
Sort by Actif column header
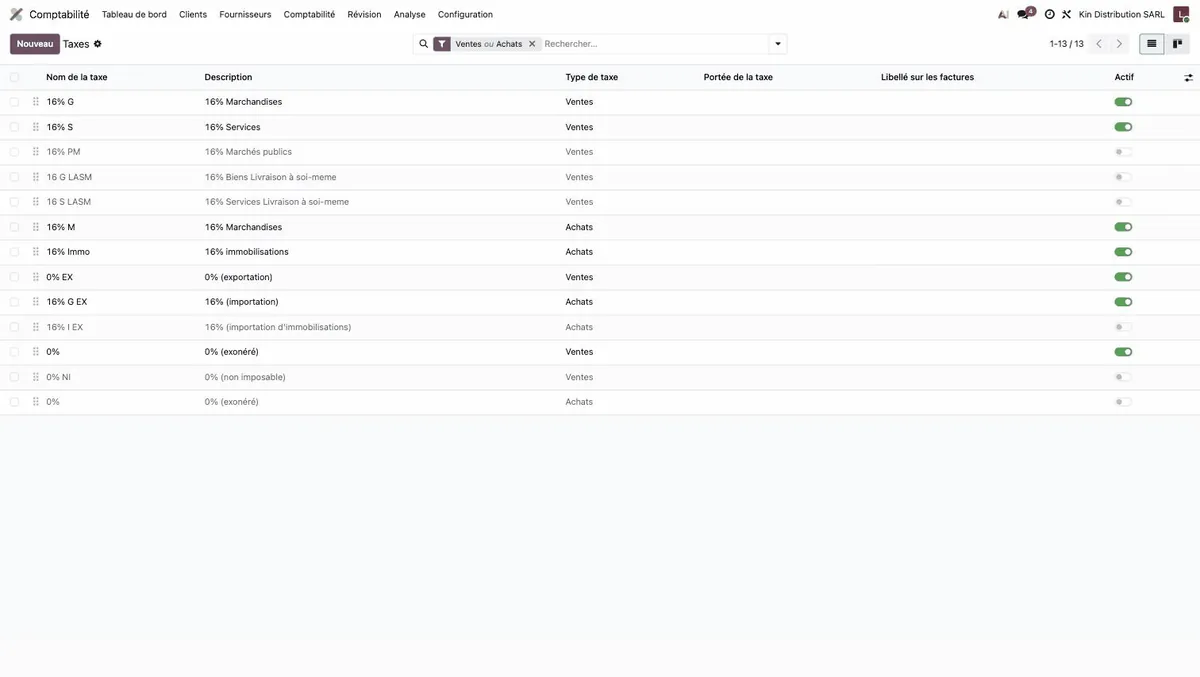tap(1124, 77)
